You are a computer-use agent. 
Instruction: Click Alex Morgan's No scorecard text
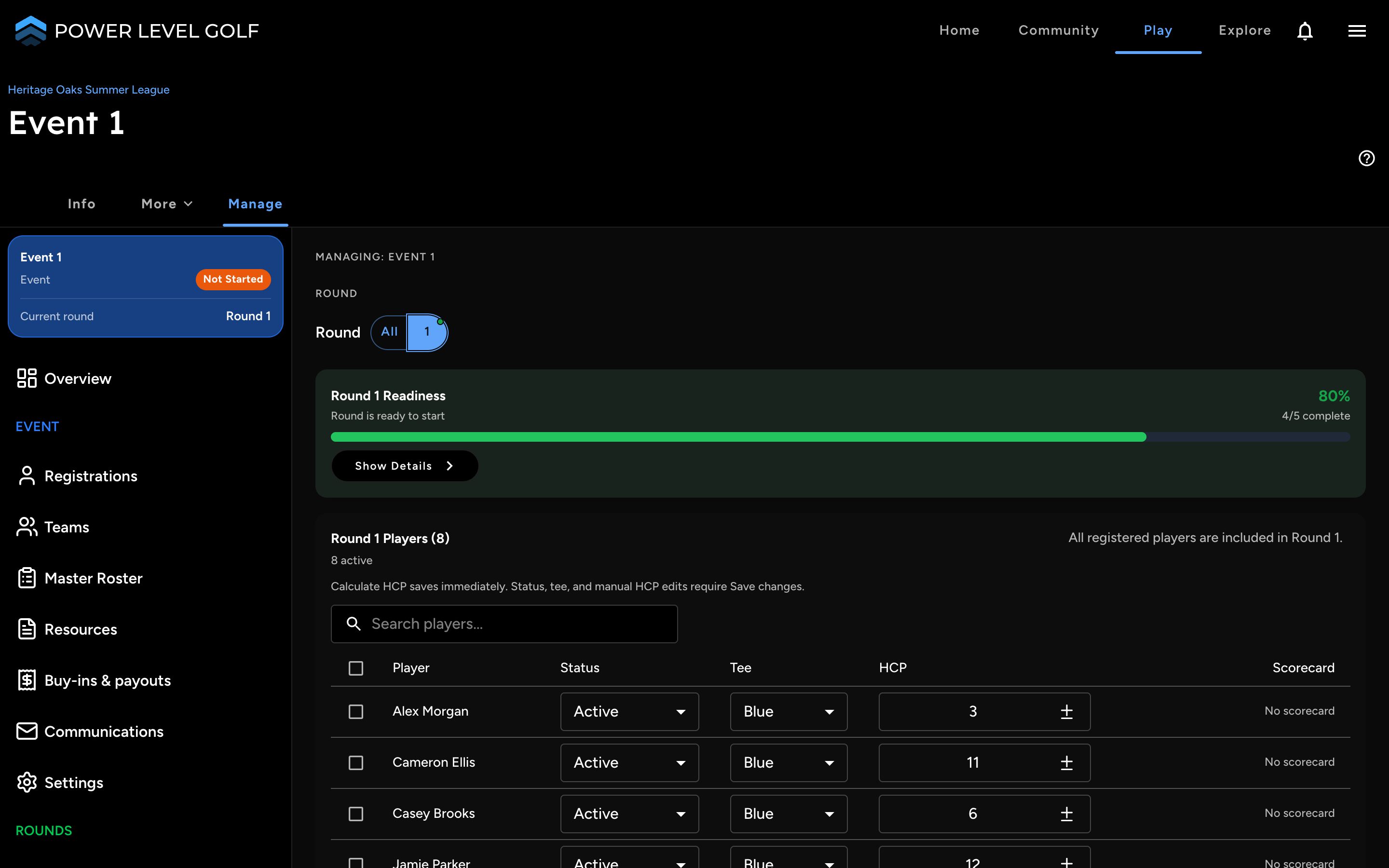pos(1299,711)
